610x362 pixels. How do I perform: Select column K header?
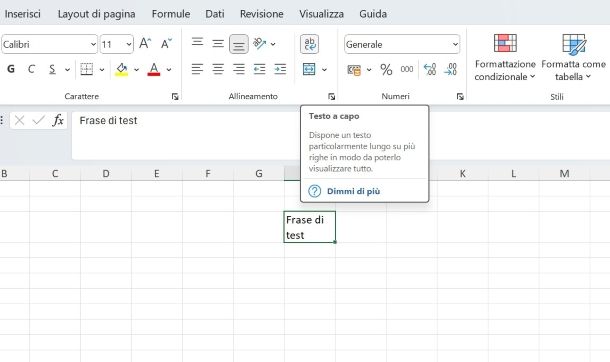pos(463,173)
